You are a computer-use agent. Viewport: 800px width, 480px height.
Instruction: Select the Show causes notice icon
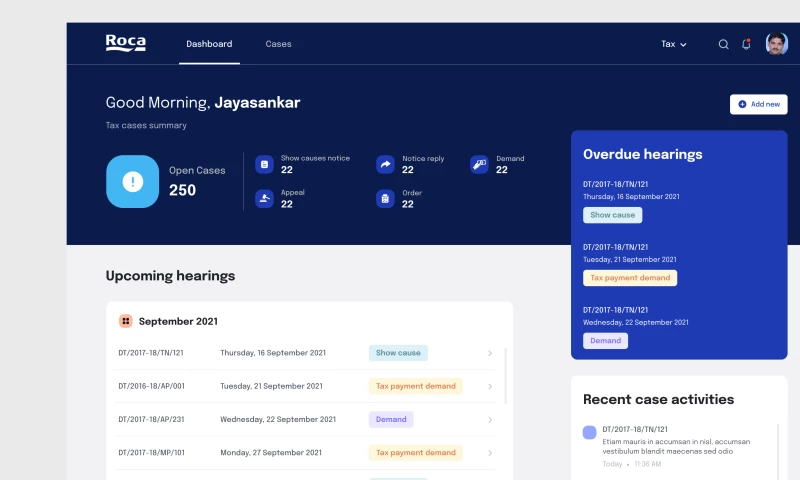264,164
